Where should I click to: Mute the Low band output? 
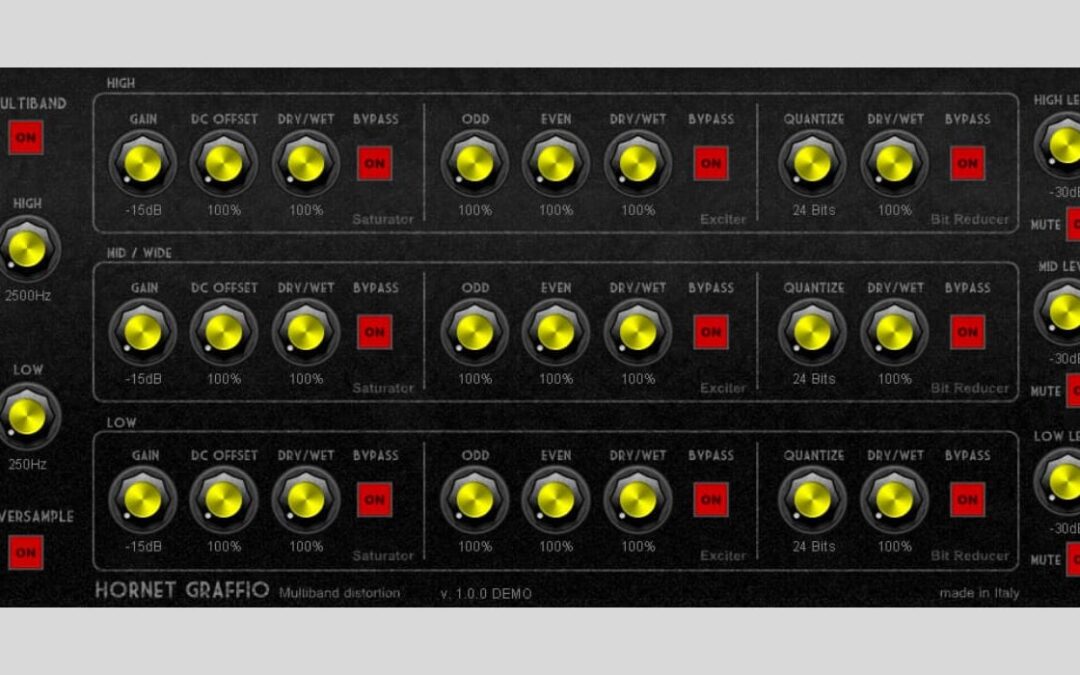pos(1073,559)
